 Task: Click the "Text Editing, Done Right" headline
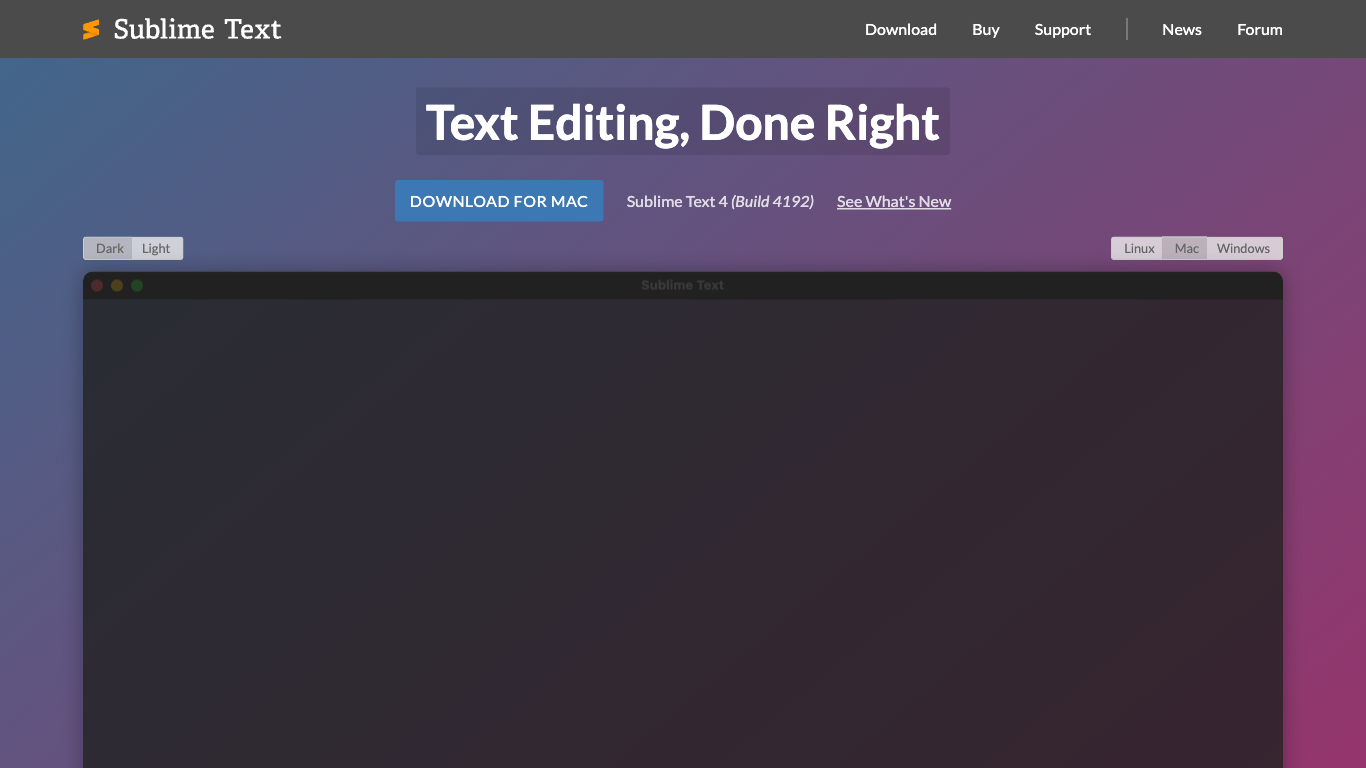pos(683,122)
